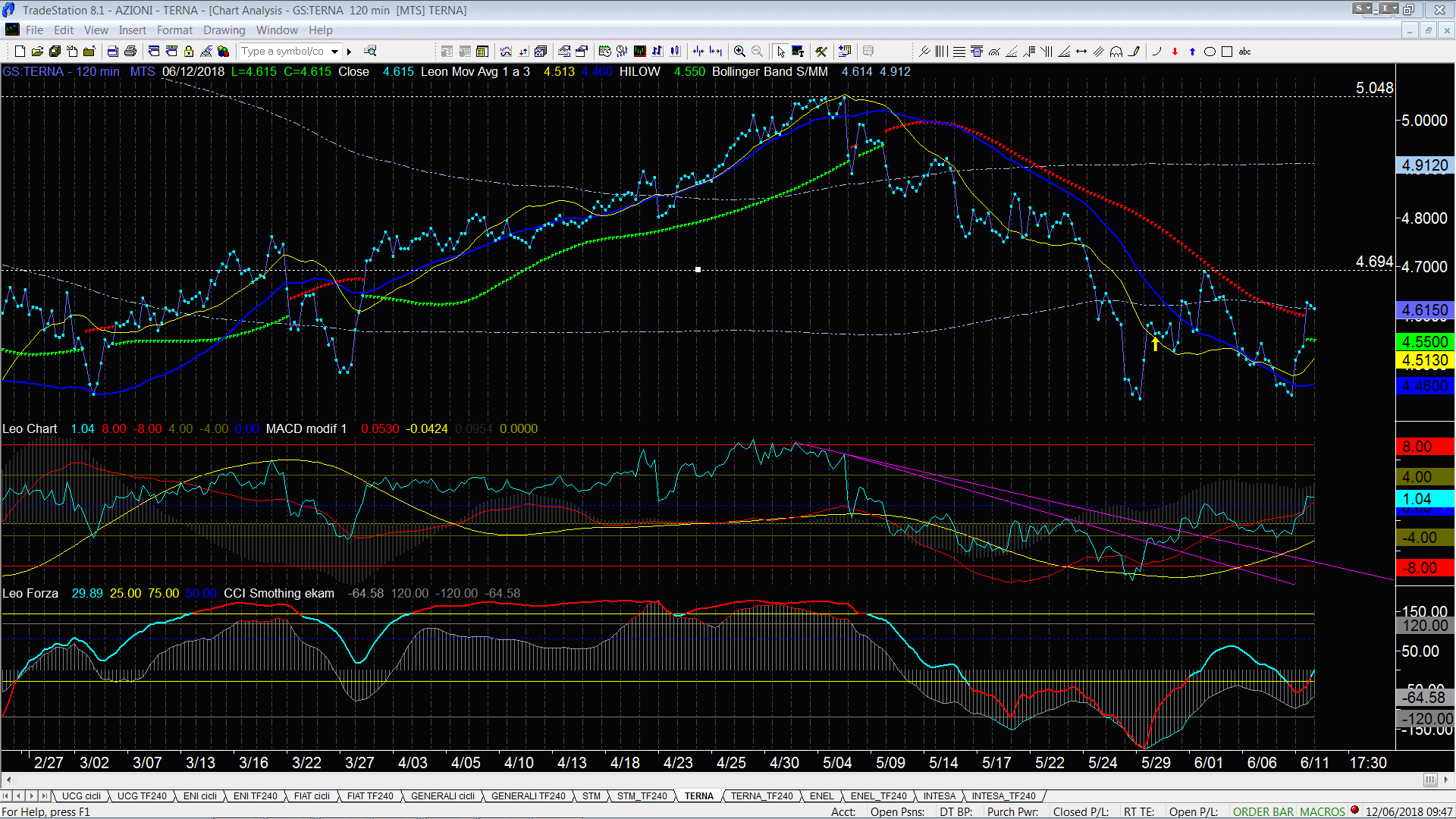Switch to the UCG cicli tab
The image size is (1456, 819).
pyautogui.click(x=81, y=796)
